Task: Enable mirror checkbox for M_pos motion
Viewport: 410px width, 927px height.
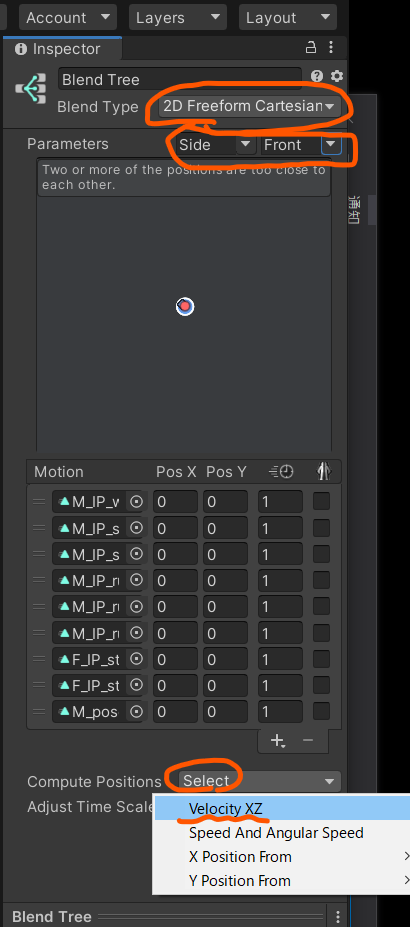Action: (321, 711)
